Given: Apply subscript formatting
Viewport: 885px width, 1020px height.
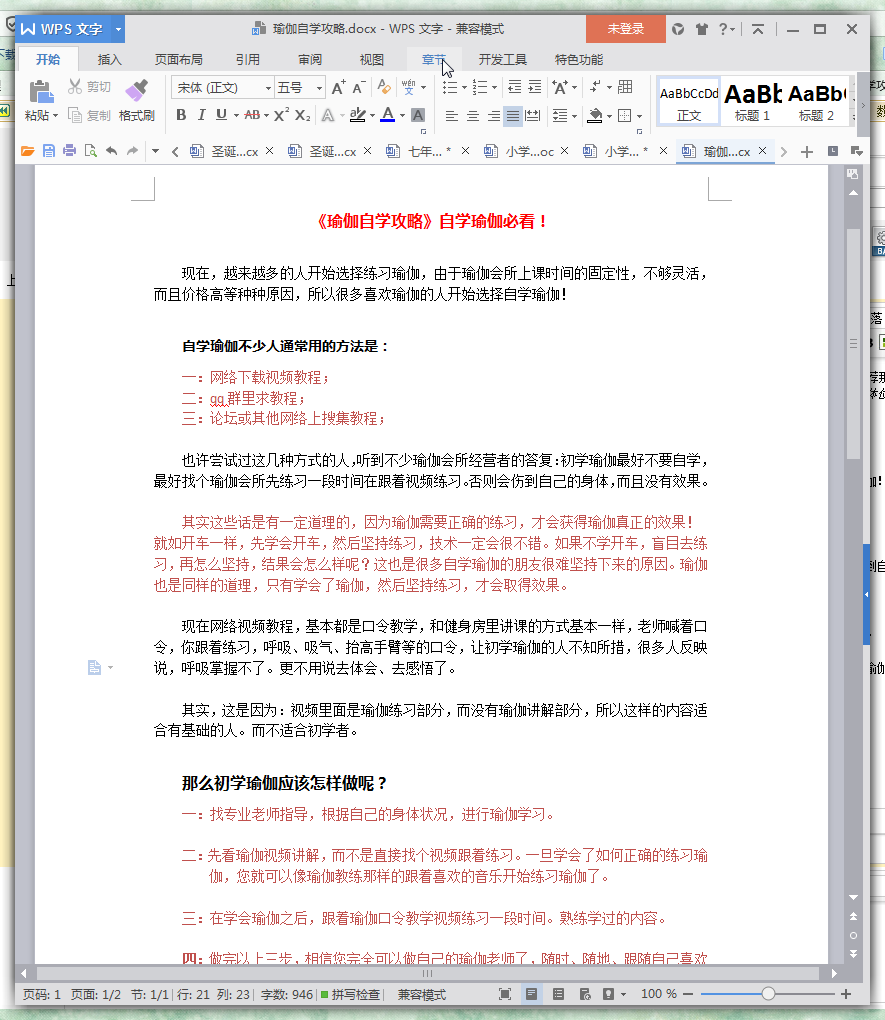Looking at the screenshot, I should [303, 115].
